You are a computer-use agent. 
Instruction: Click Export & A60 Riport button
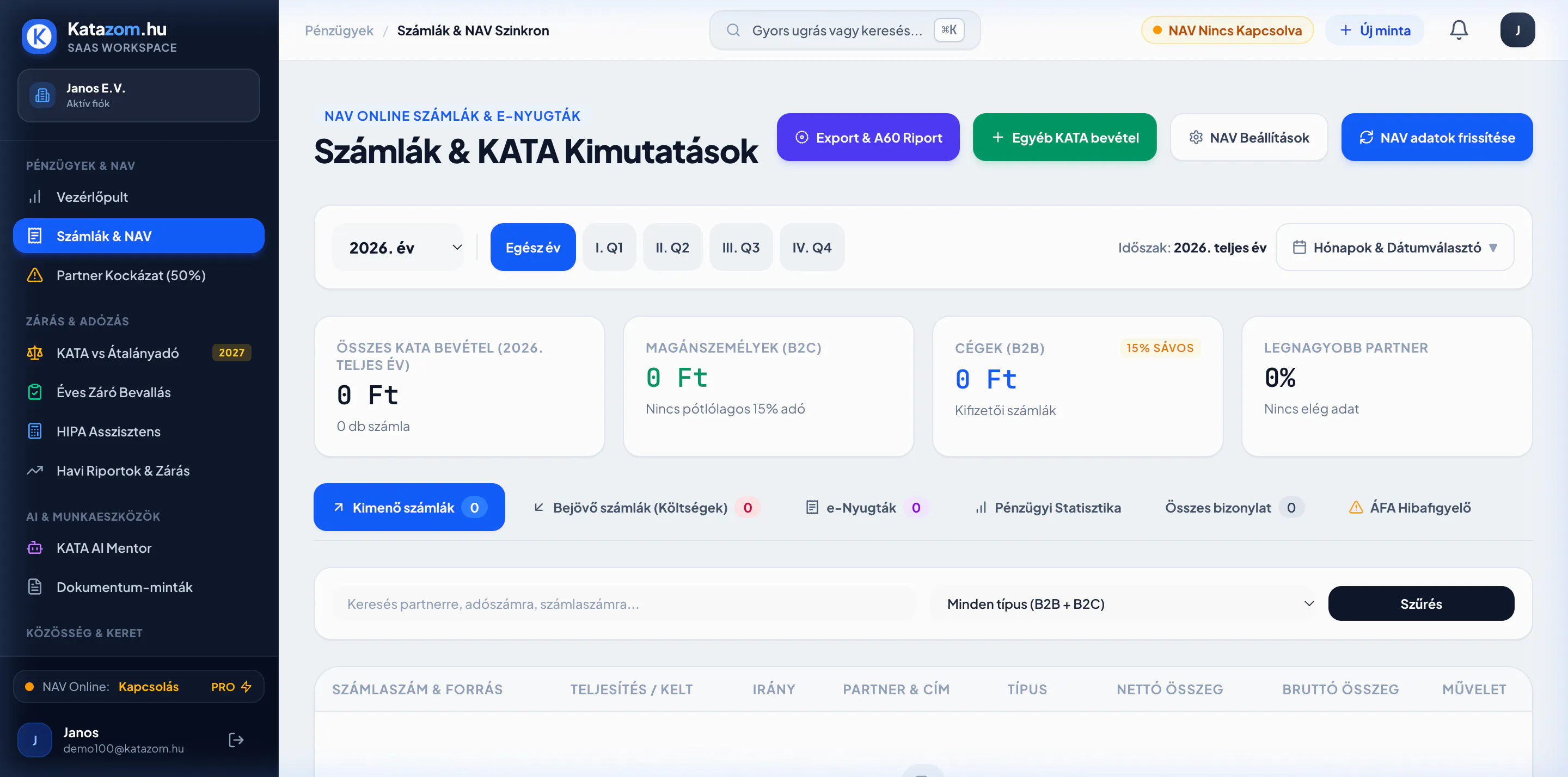(868, 137)
